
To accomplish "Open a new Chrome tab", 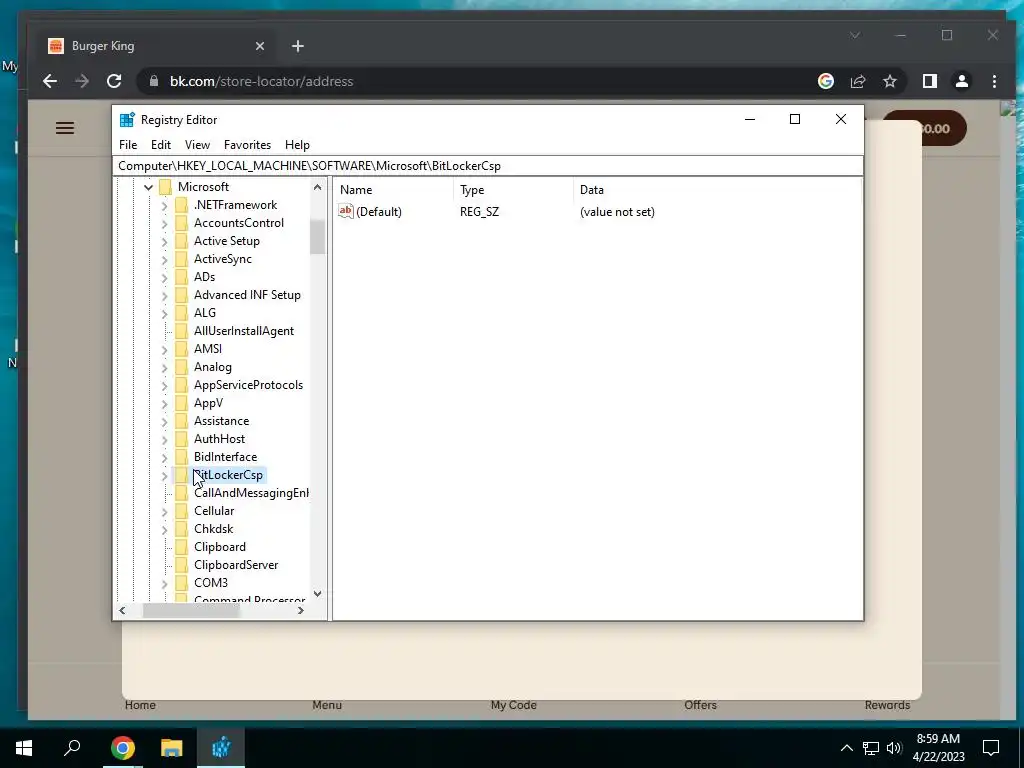I will click(298, 46).
